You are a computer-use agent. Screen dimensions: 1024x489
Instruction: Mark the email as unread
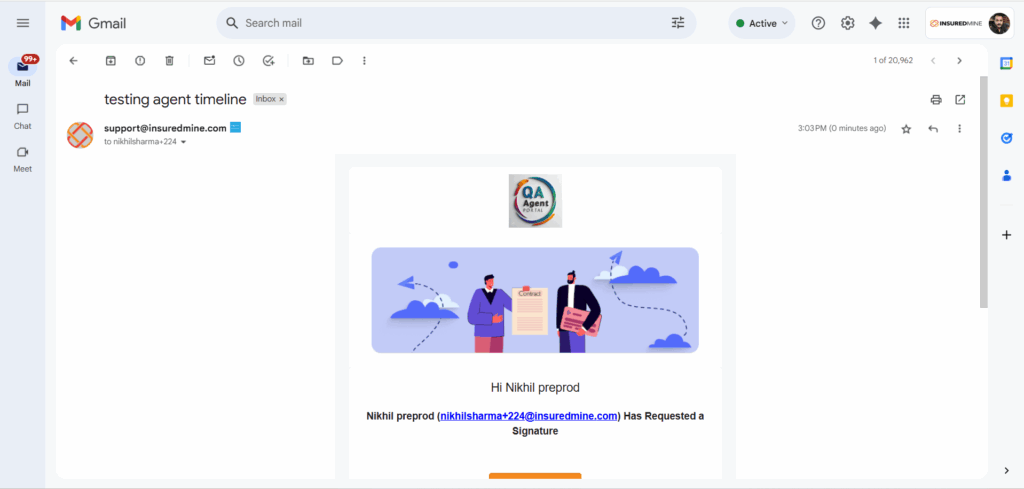[210, 61]
